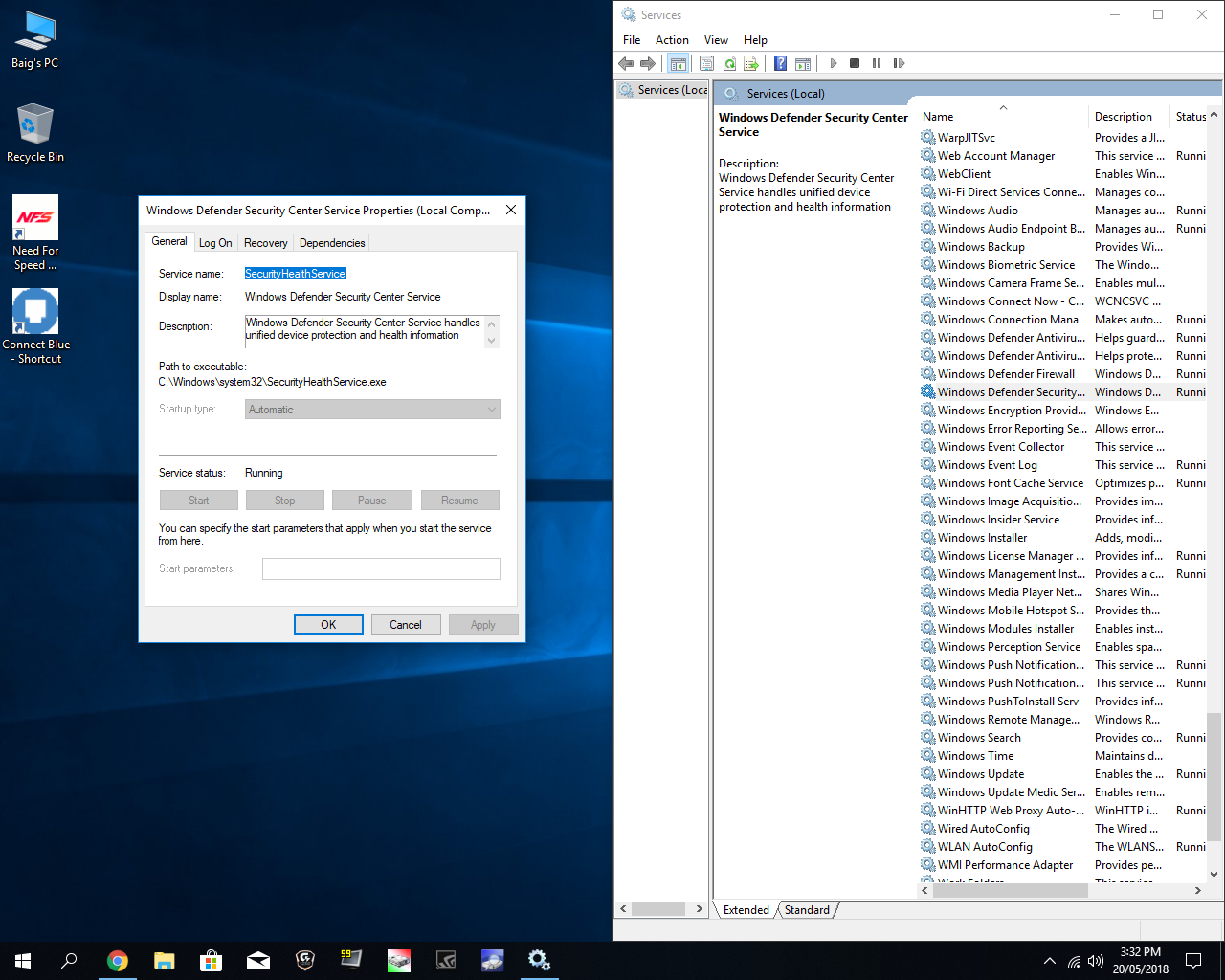The image size is (1225, 980).
Task: Open the Help menu in Services
Action: click(x=755, y=40)
